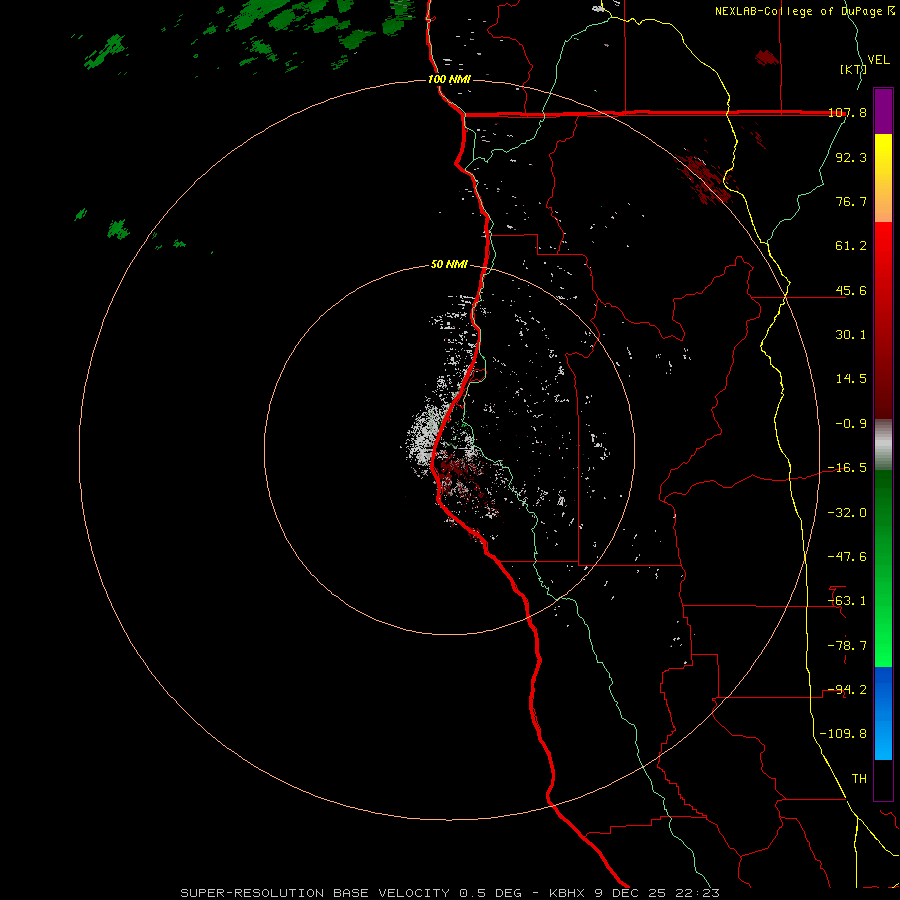Click the TH legend label
Image resolution: width=900 pixels, height=900 pixels.
(859, 779)
